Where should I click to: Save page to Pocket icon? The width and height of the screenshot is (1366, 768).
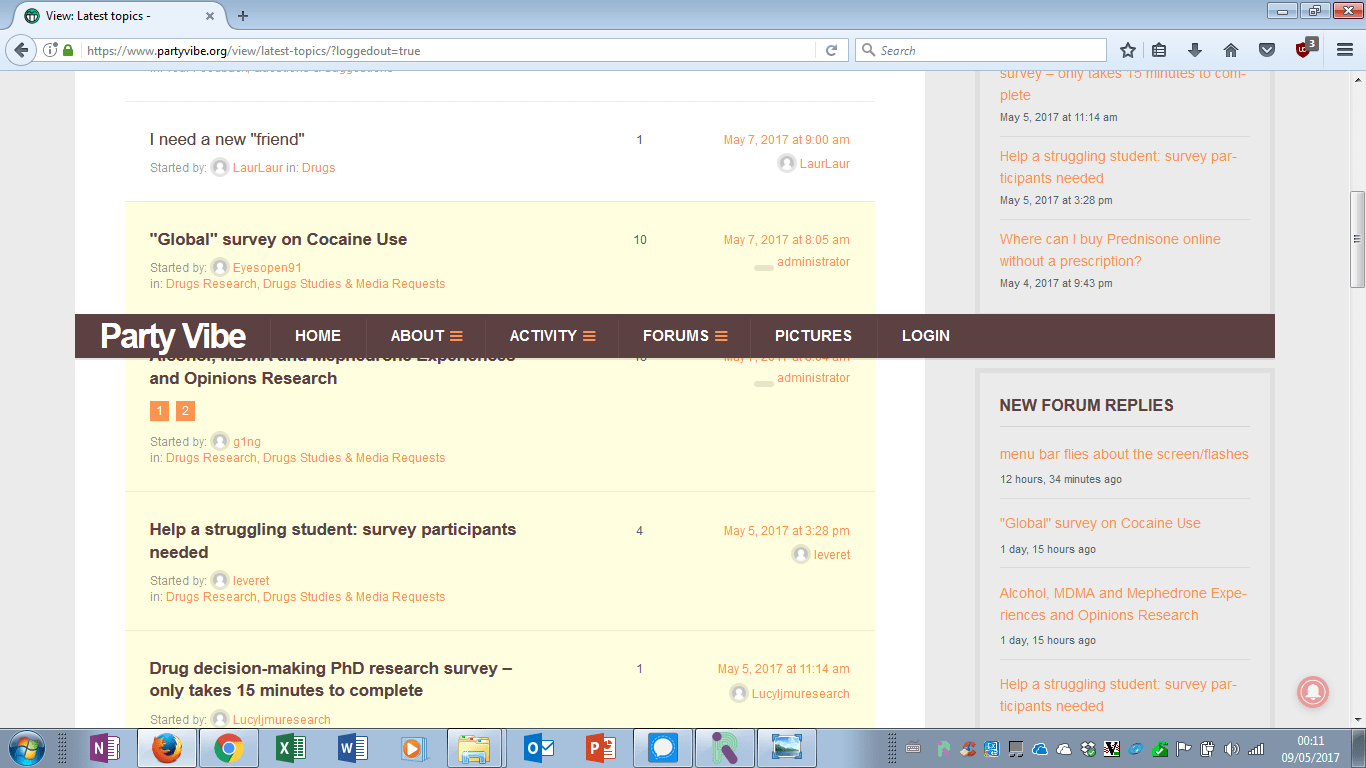[1266, 50]
